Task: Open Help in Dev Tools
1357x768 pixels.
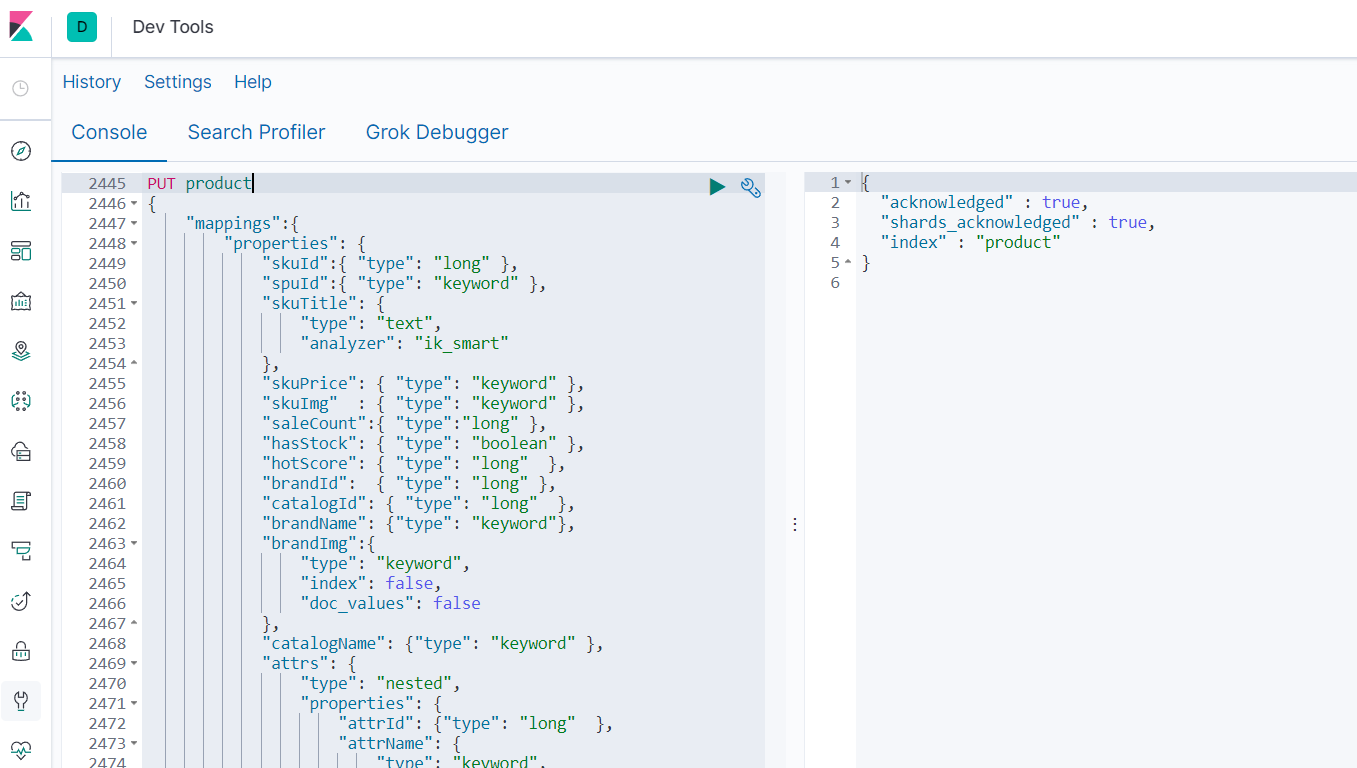Action: (x=253, y=82)
